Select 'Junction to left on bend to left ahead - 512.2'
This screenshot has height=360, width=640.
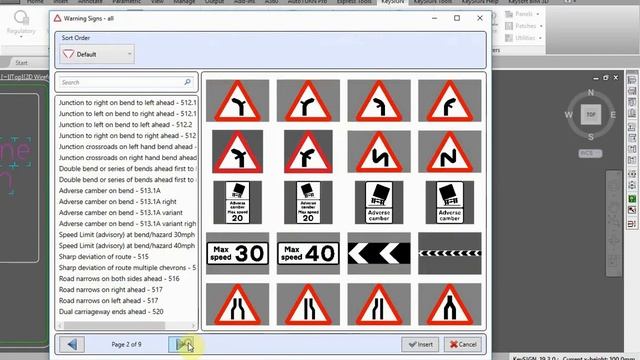[x=125, y=124]
